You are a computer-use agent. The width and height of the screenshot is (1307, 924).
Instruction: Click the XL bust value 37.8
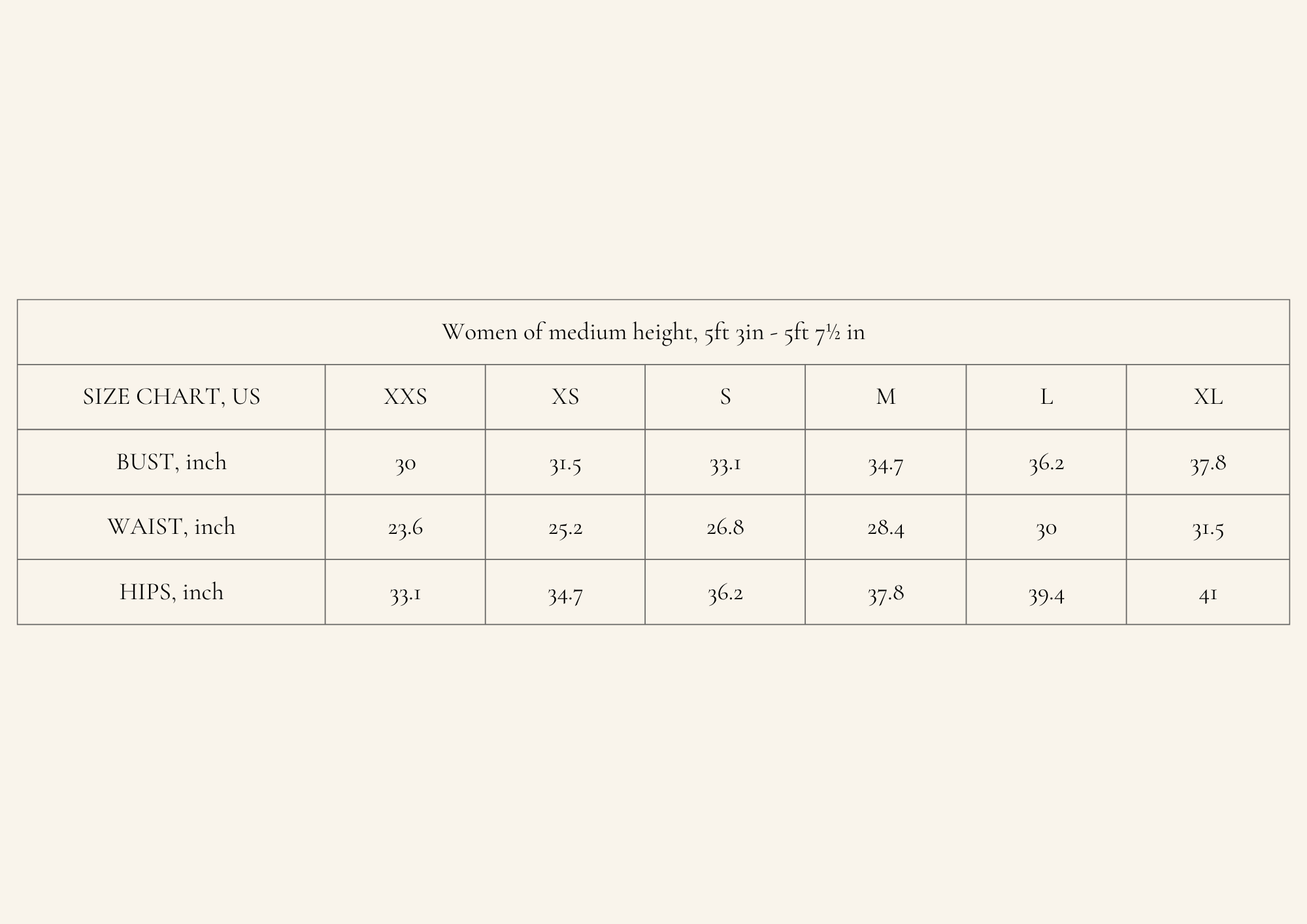tap(1208, 463)
